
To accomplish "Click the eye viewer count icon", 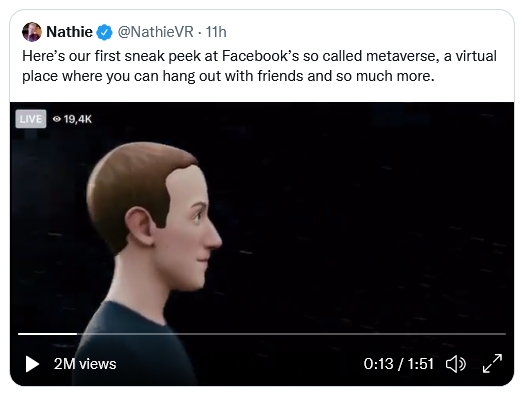I will click(x=57, y=119).
